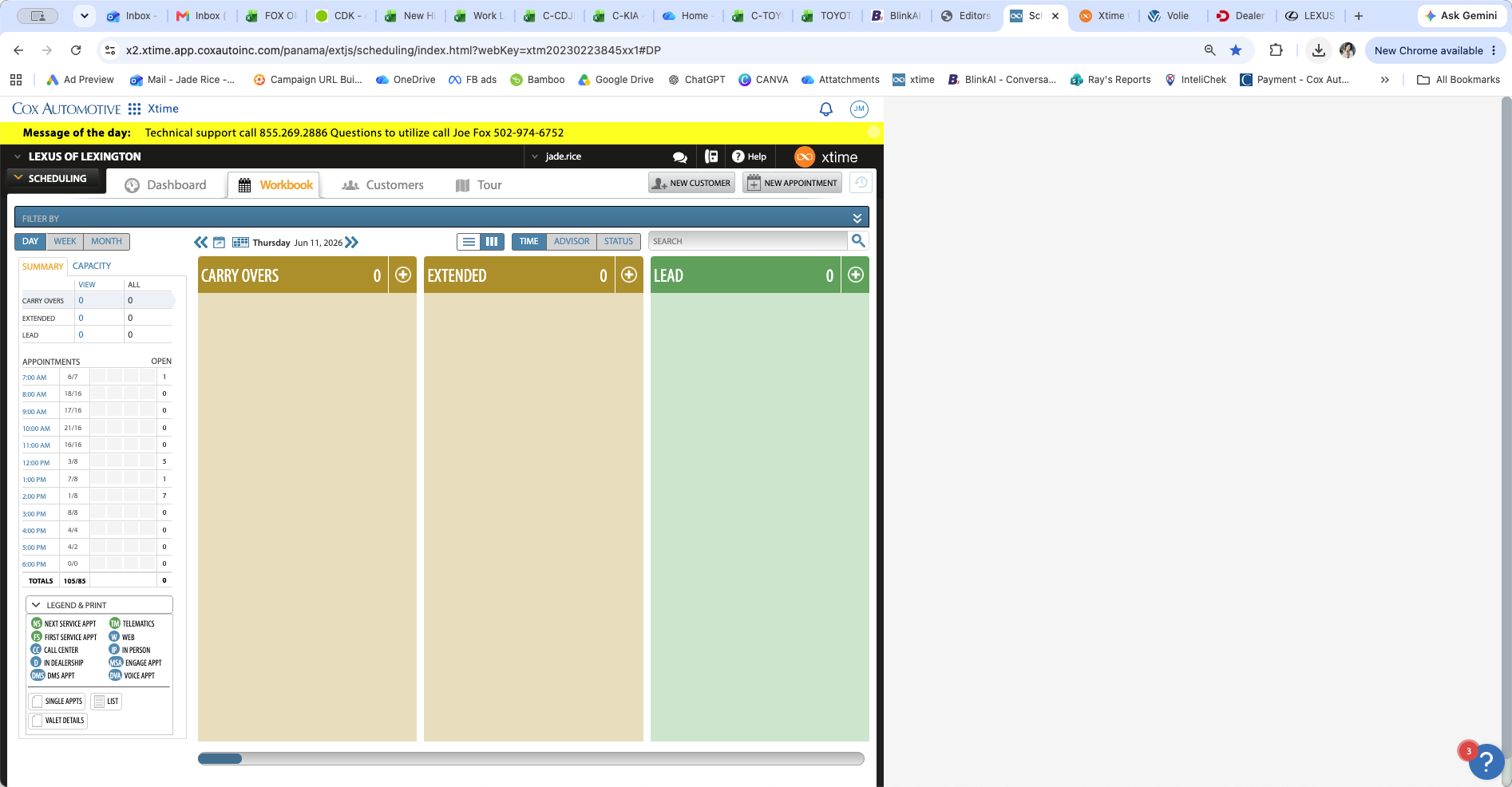Open Chrome tab search dropdown

84,16
